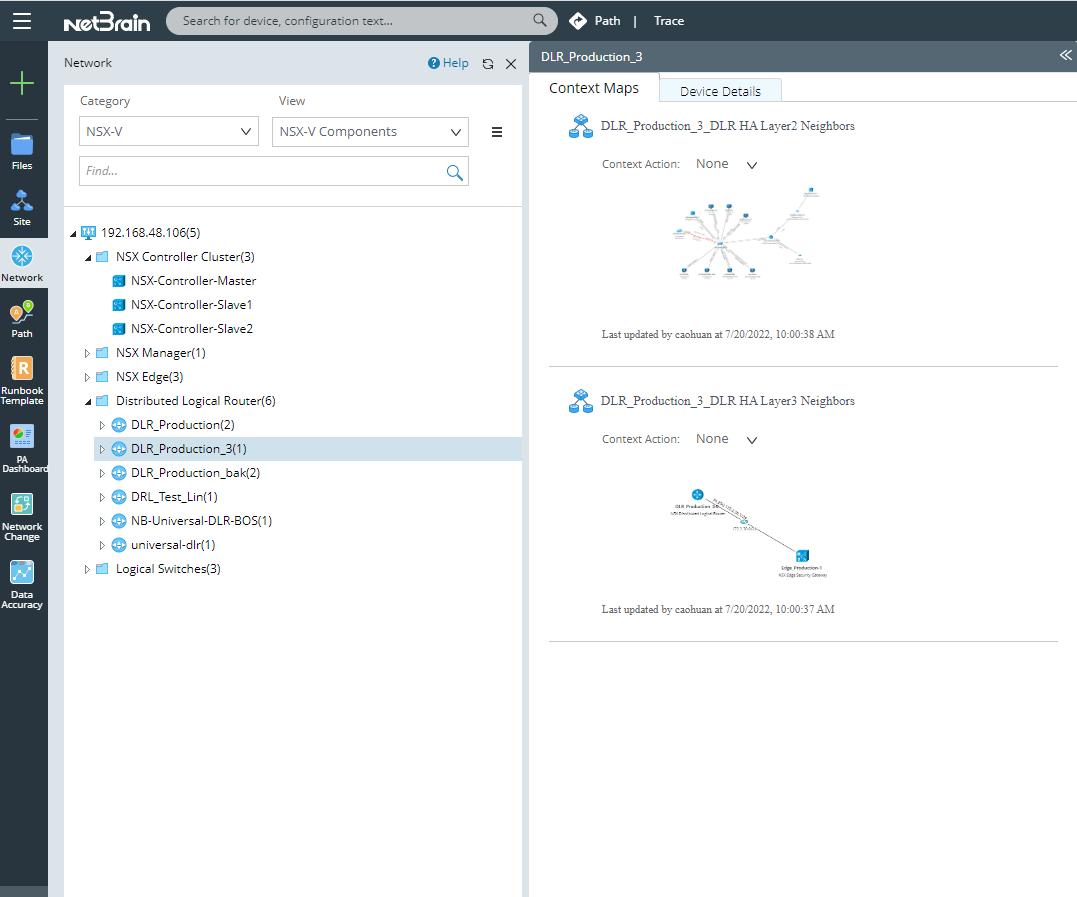The image size is (1077, 897).
Task: Click the Path diamond icon in header
Action: click(578, 21)
